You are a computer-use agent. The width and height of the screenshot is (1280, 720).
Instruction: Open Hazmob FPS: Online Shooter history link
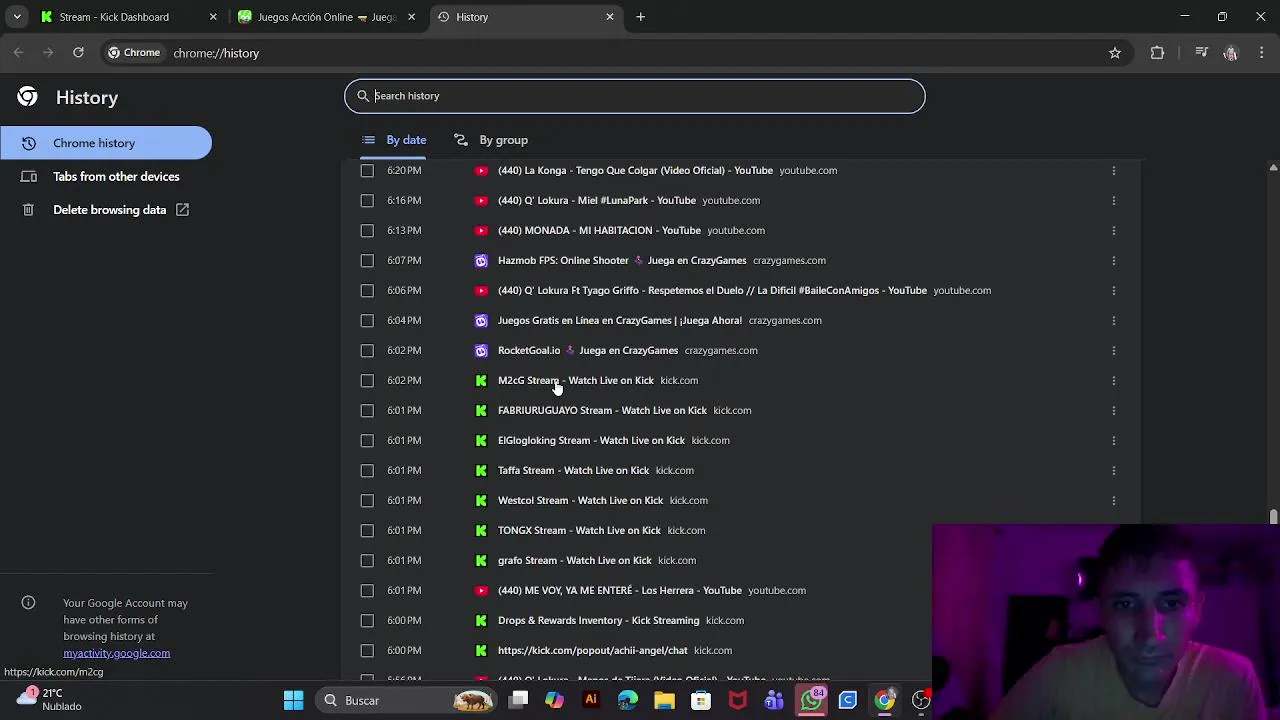[622, 260]
